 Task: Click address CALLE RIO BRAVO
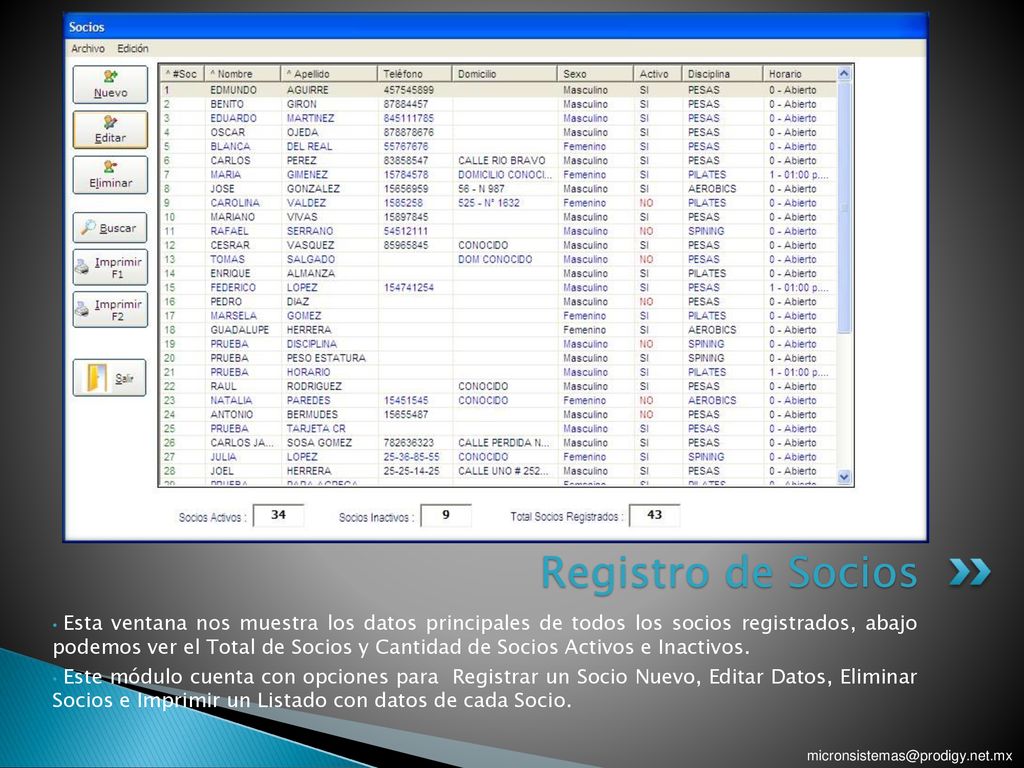[502, 161]
